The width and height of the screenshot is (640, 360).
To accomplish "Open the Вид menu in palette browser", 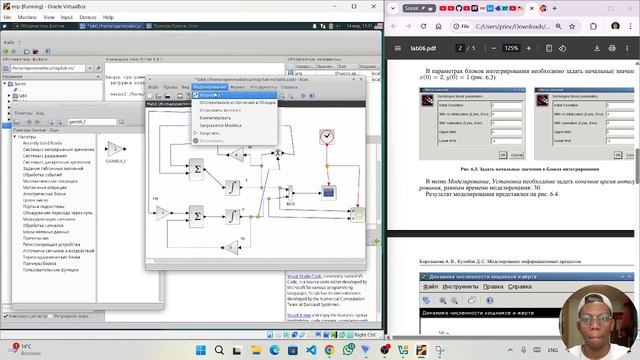I will pos(40,113).
